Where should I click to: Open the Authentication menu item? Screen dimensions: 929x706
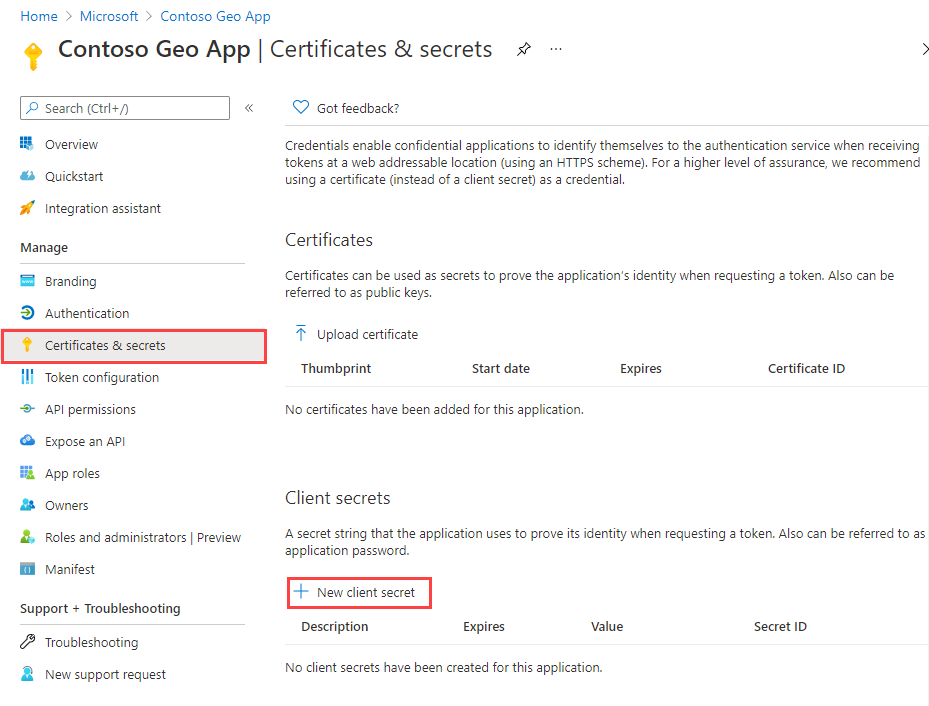pos(87,313)
